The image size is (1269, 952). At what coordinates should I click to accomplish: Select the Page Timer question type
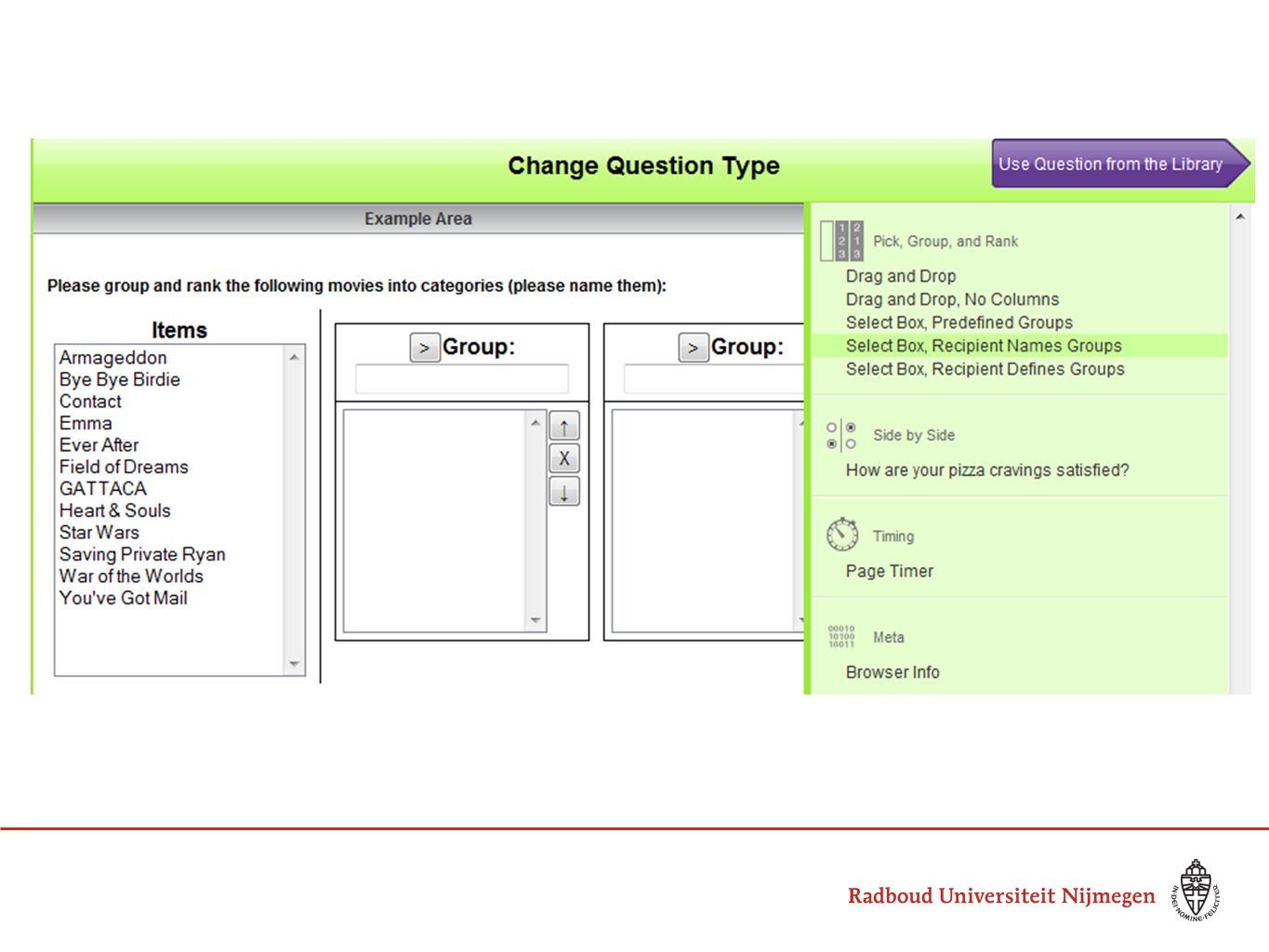[x=890, y=572]
